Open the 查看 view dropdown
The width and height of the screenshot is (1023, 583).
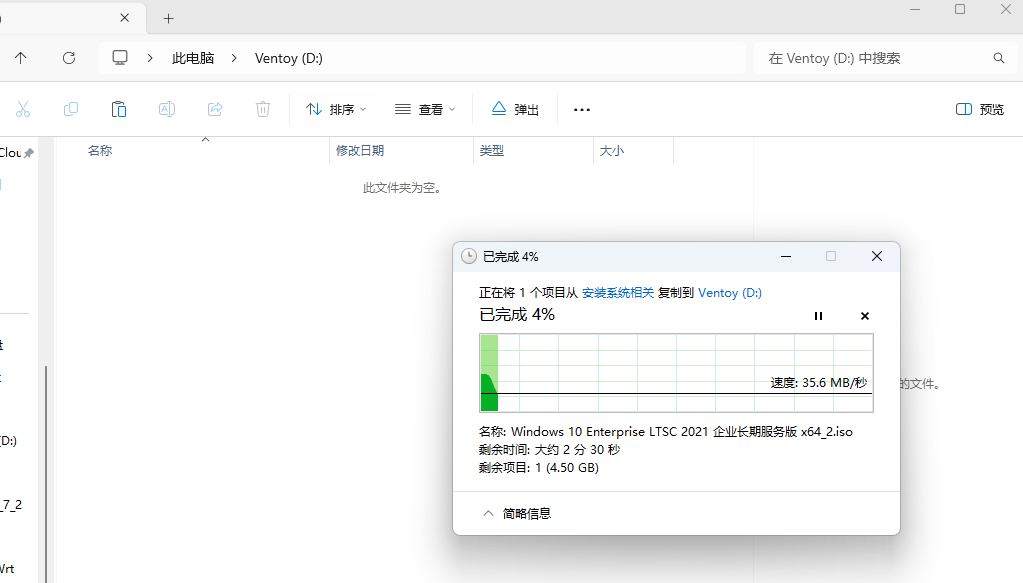pyautogui.click(x=425, y=109)
